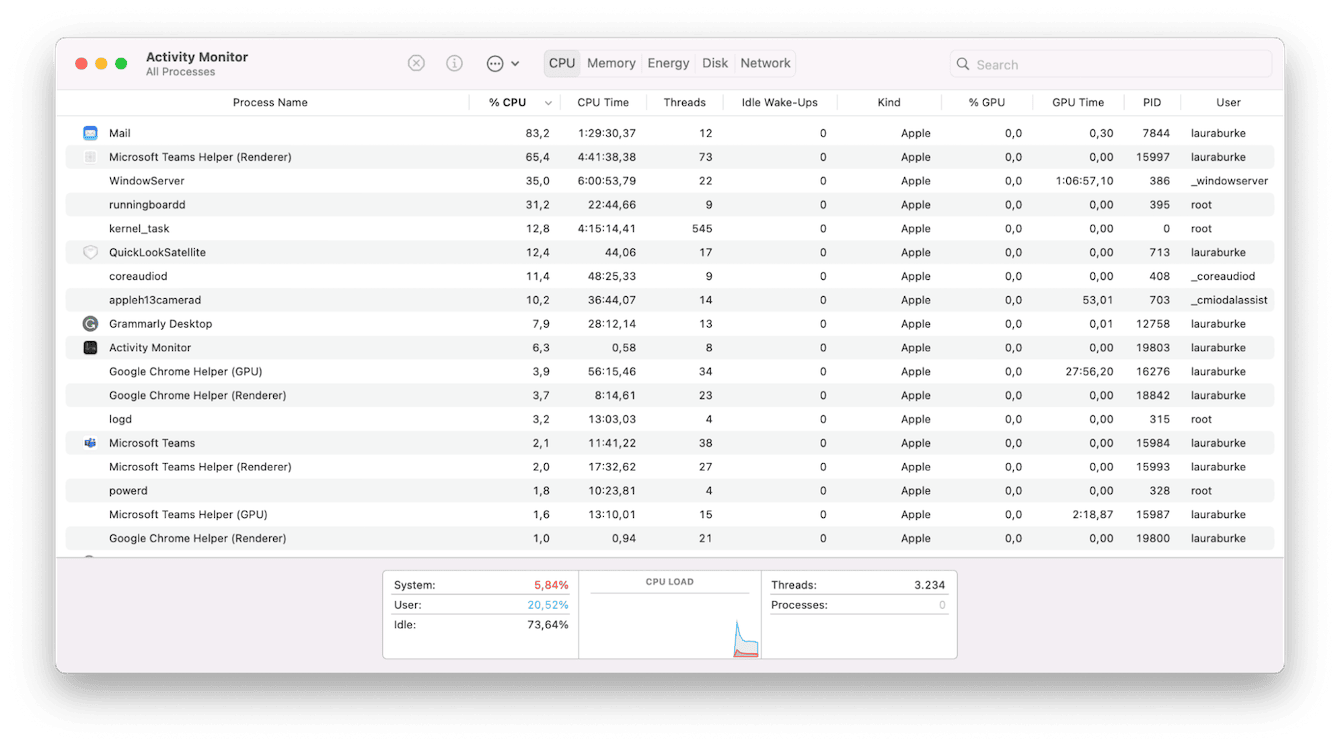Click the search magnifier icon
This screenshot has width=1340, height=747.
[962, 63]
